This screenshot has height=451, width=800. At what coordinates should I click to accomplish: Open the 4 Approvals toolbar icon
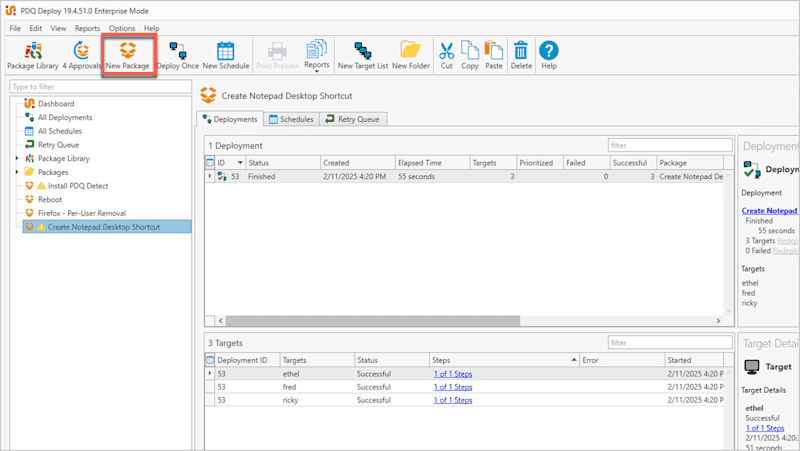point(82,56)
